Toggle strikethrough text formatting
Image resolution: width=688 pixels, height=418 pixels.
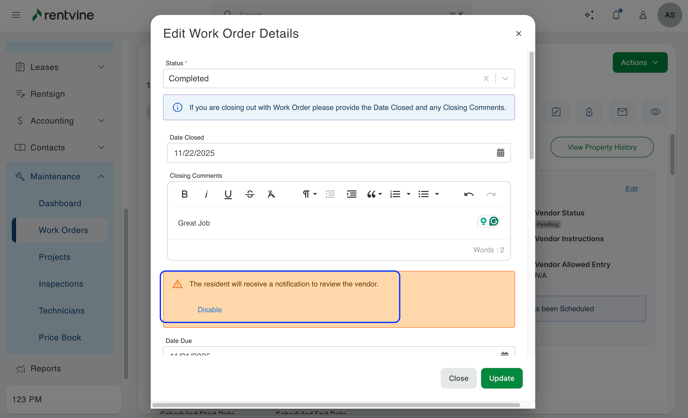pos(250,194)
